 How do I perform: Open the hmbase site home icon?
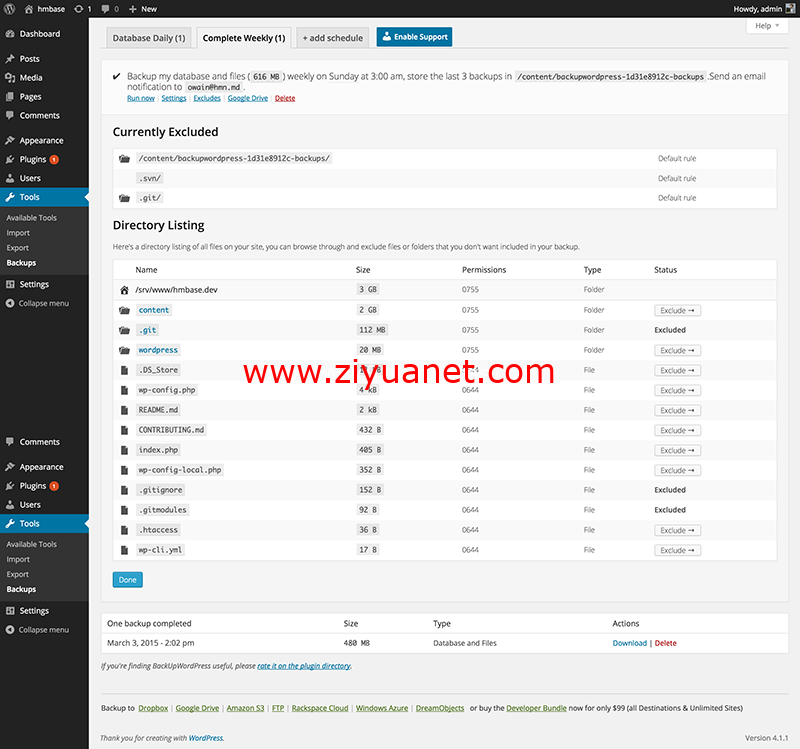click(x=29, y=9)
